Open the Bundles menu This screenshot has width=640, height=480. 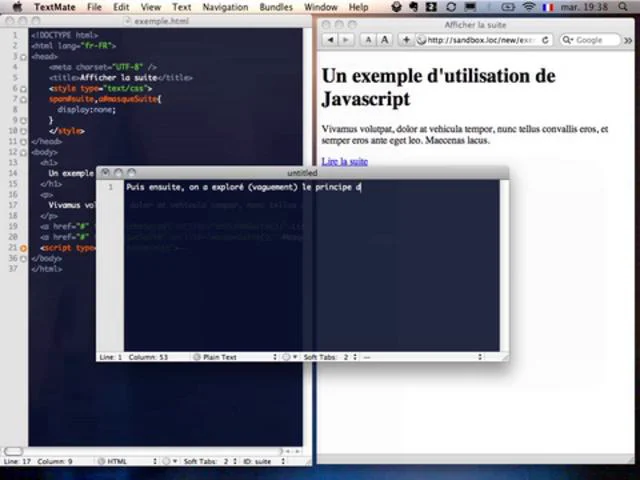(x=276, y=7)
